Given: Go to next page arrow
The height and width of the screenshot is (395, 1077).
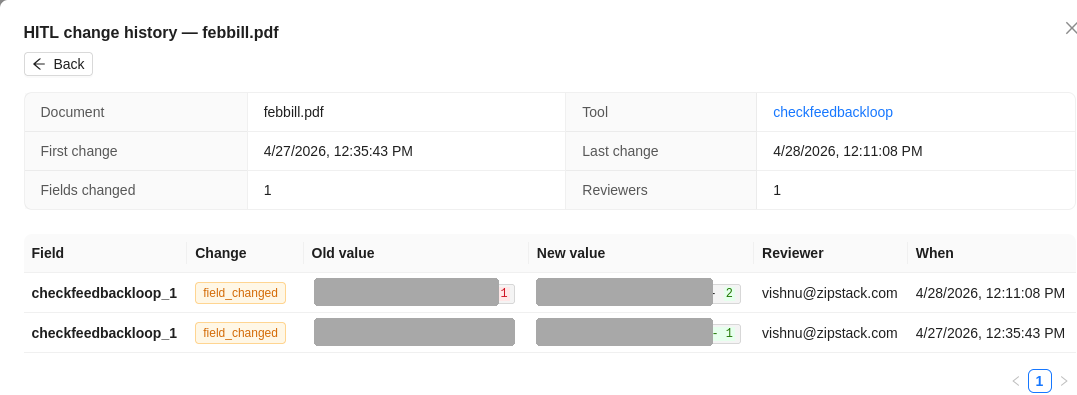Looking at the screenshot, I should click(1064, 381).
